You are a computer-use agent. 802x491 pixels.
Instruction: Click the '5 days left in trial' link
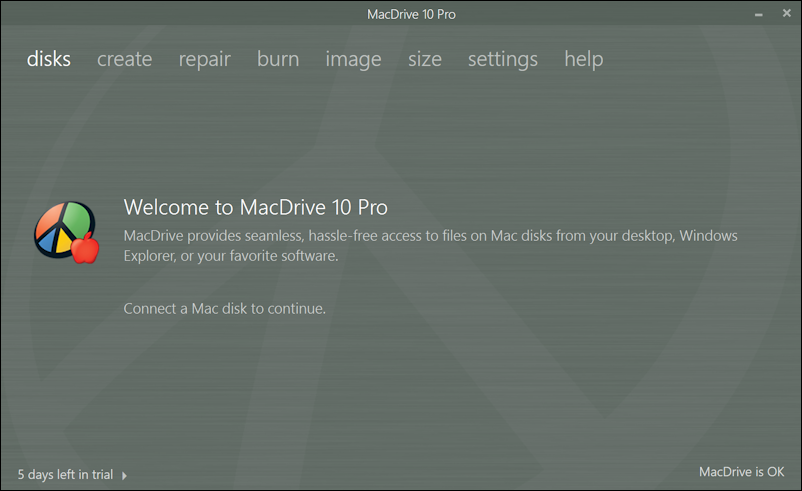click(65, 475)
